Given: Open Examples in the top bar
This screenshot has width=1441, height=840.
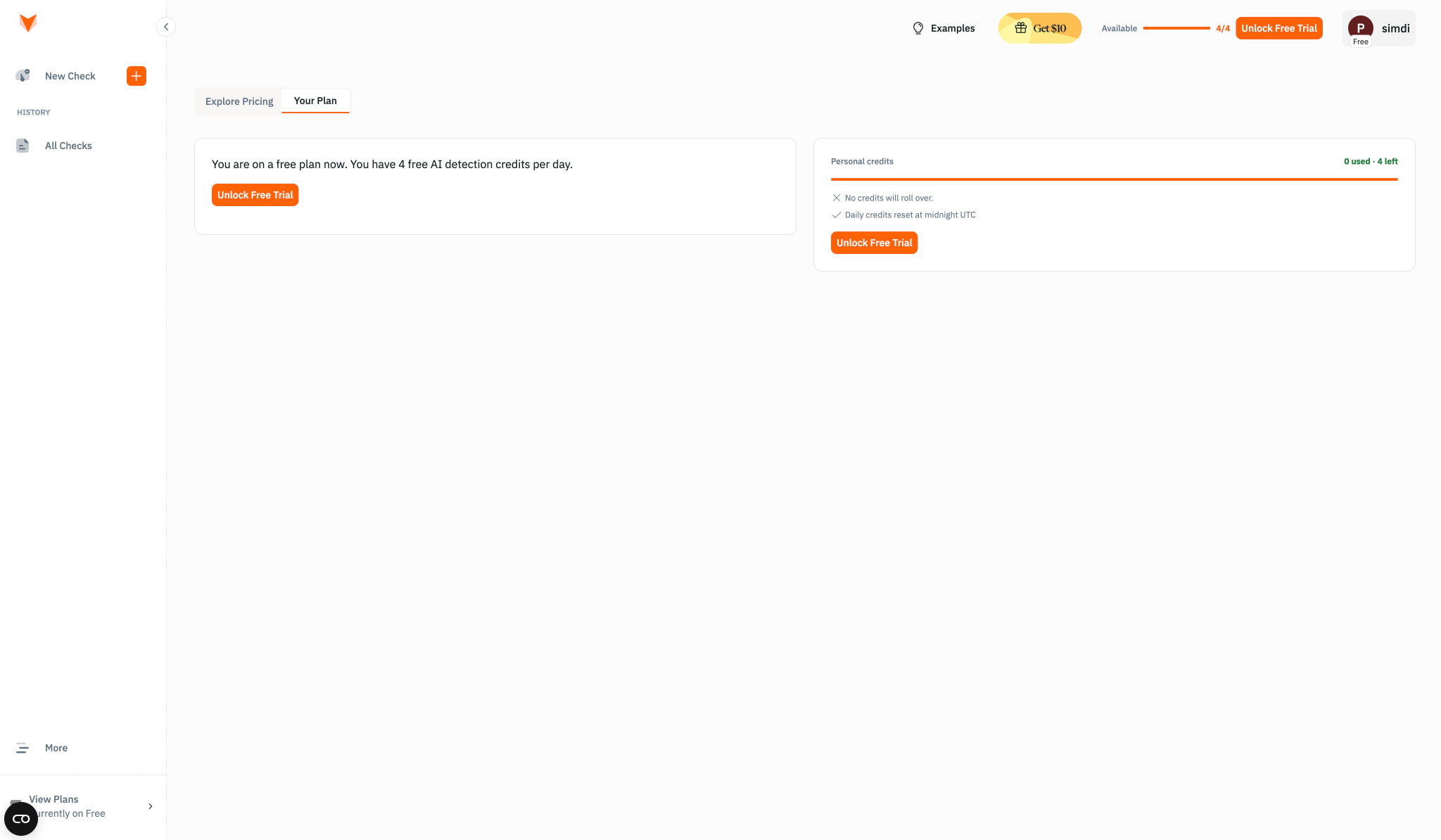Looking at the screenshot, I should (x=944, y=28).
